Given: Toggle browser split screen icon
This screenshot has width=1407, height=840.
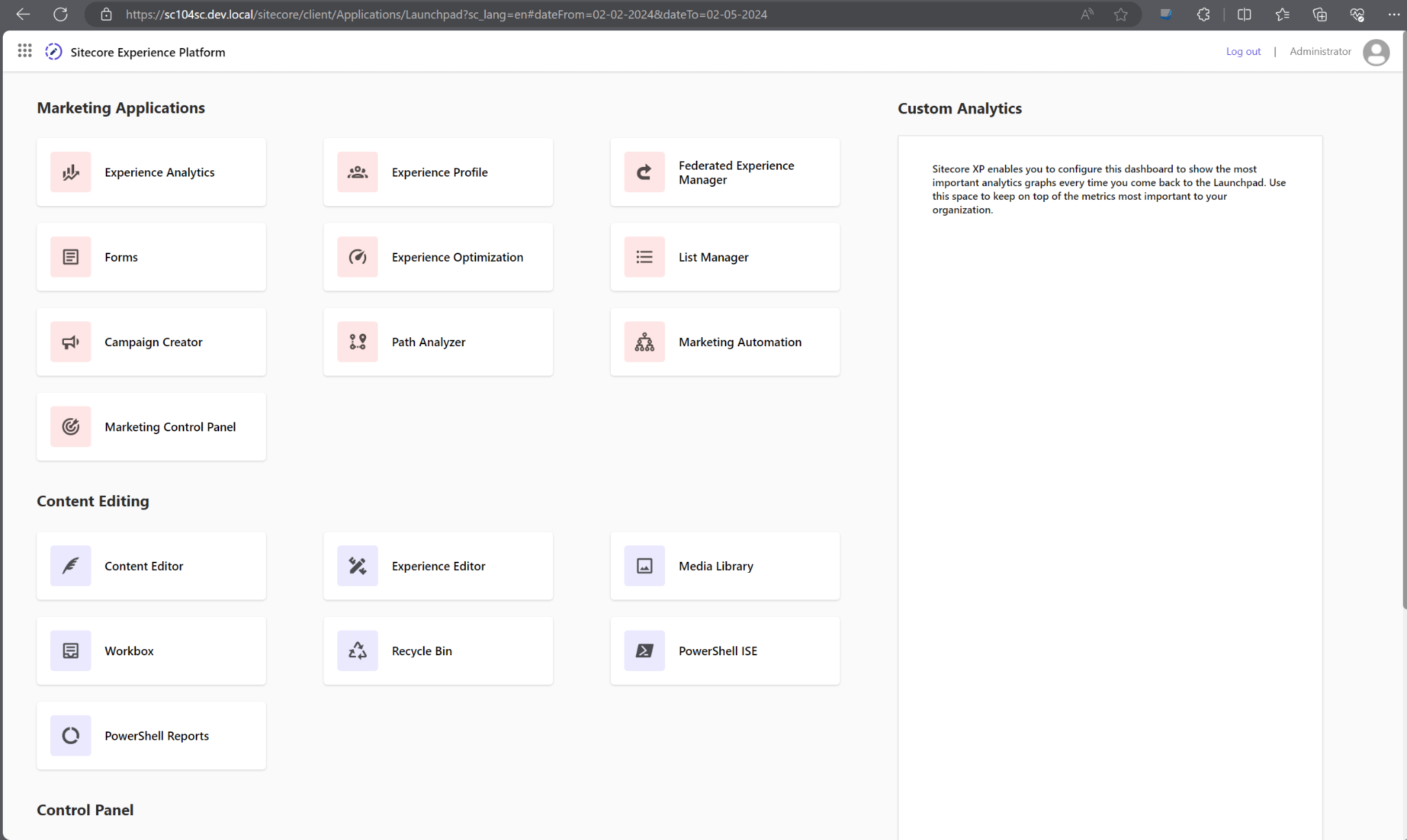Looking at the screenshot, I should [1244, 14].
